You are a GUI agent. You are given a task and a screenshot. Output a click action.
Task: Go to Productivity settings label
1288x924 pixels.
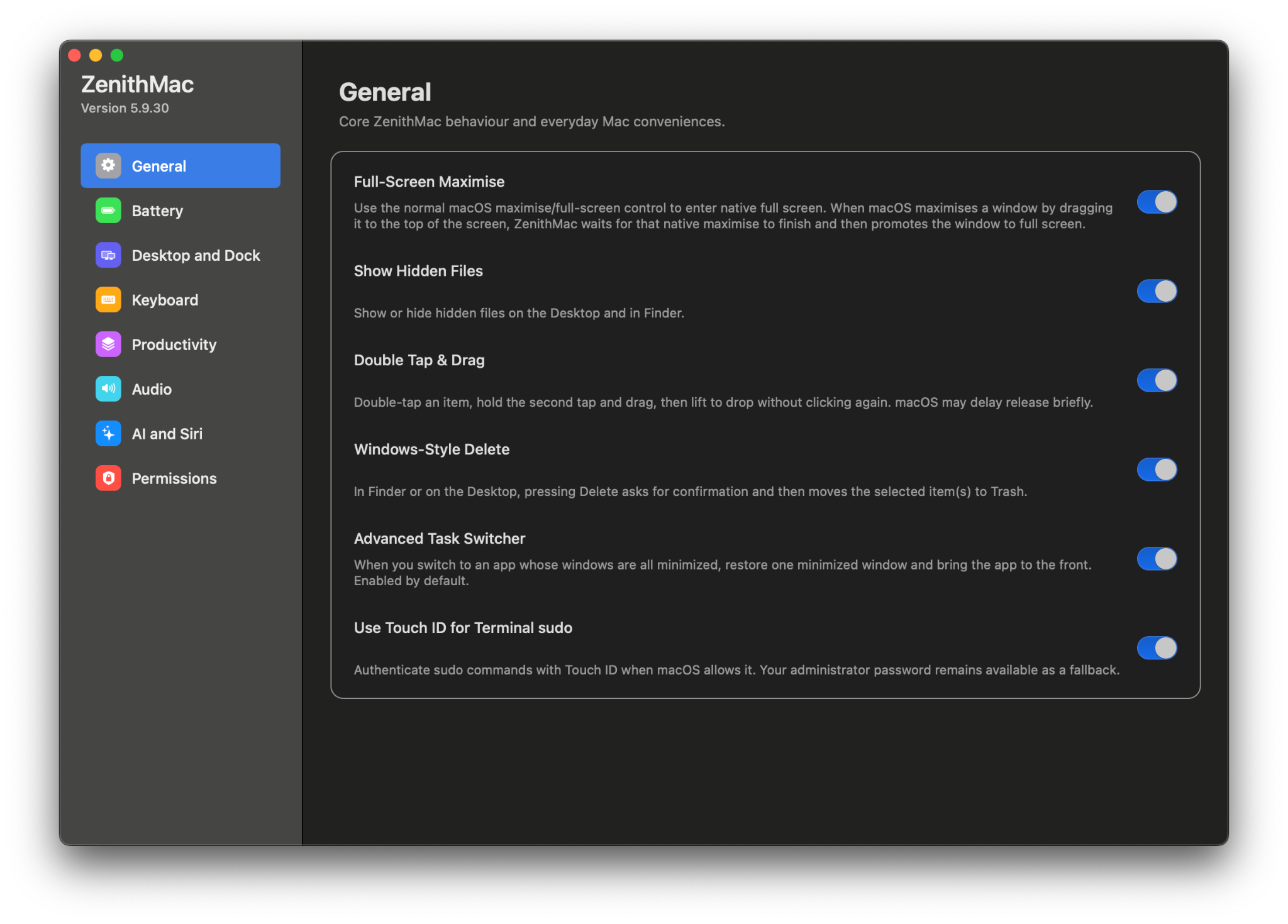[x=174, y=345]
